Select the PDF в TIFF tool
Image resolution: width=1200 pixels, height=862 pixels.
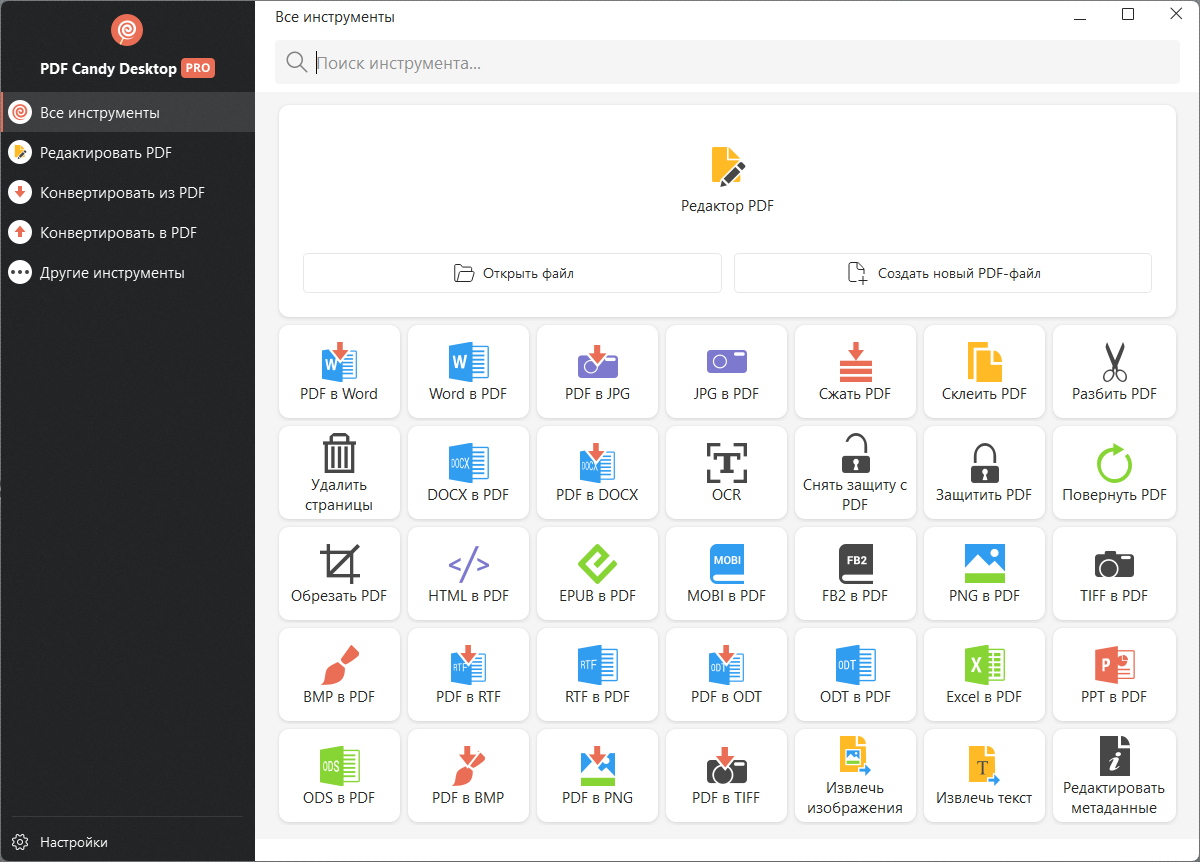click(x=726, y=775)
